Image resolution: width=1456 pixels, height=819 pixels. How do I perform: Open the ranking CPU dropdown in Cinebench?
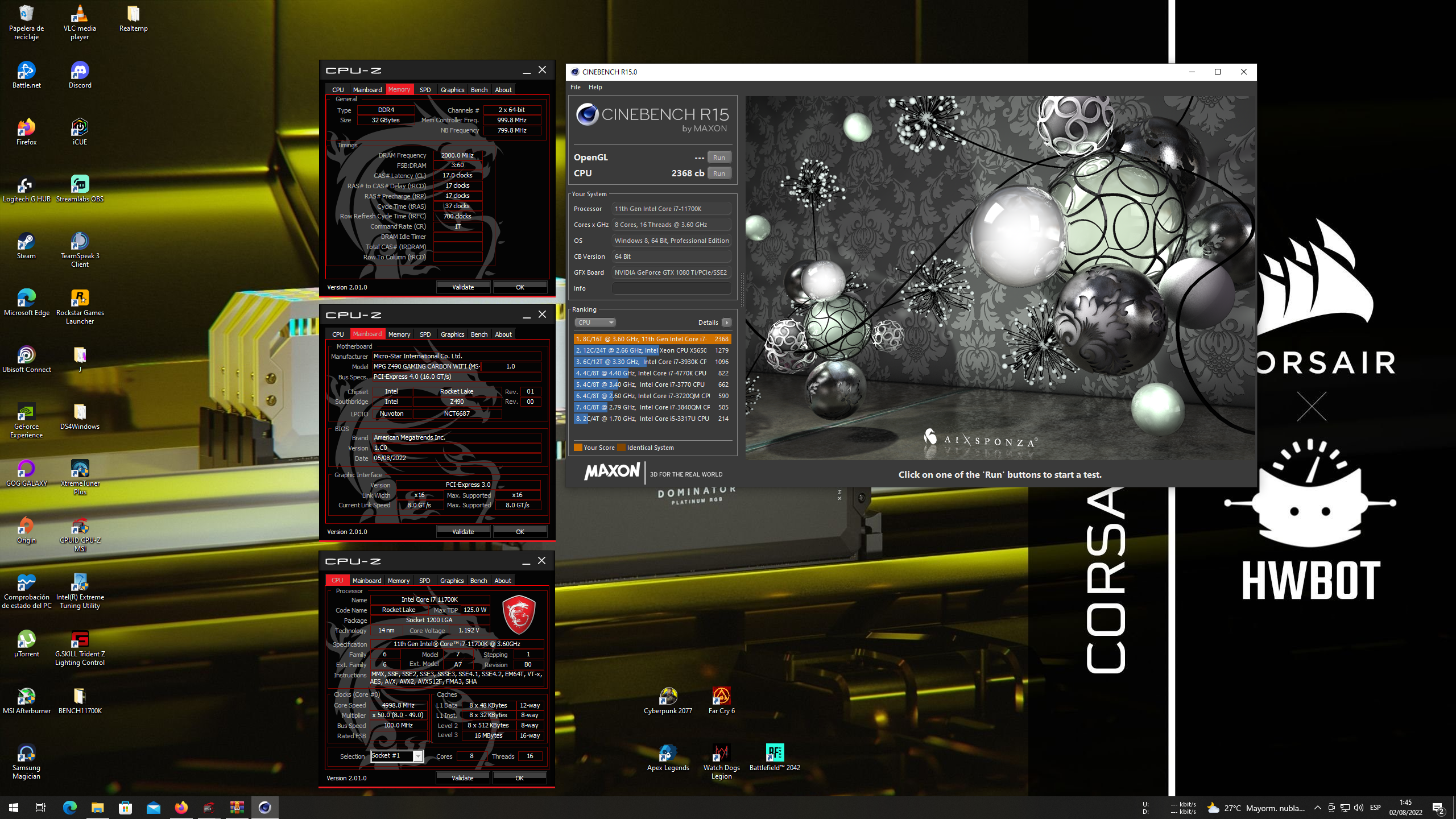[595, 322]
